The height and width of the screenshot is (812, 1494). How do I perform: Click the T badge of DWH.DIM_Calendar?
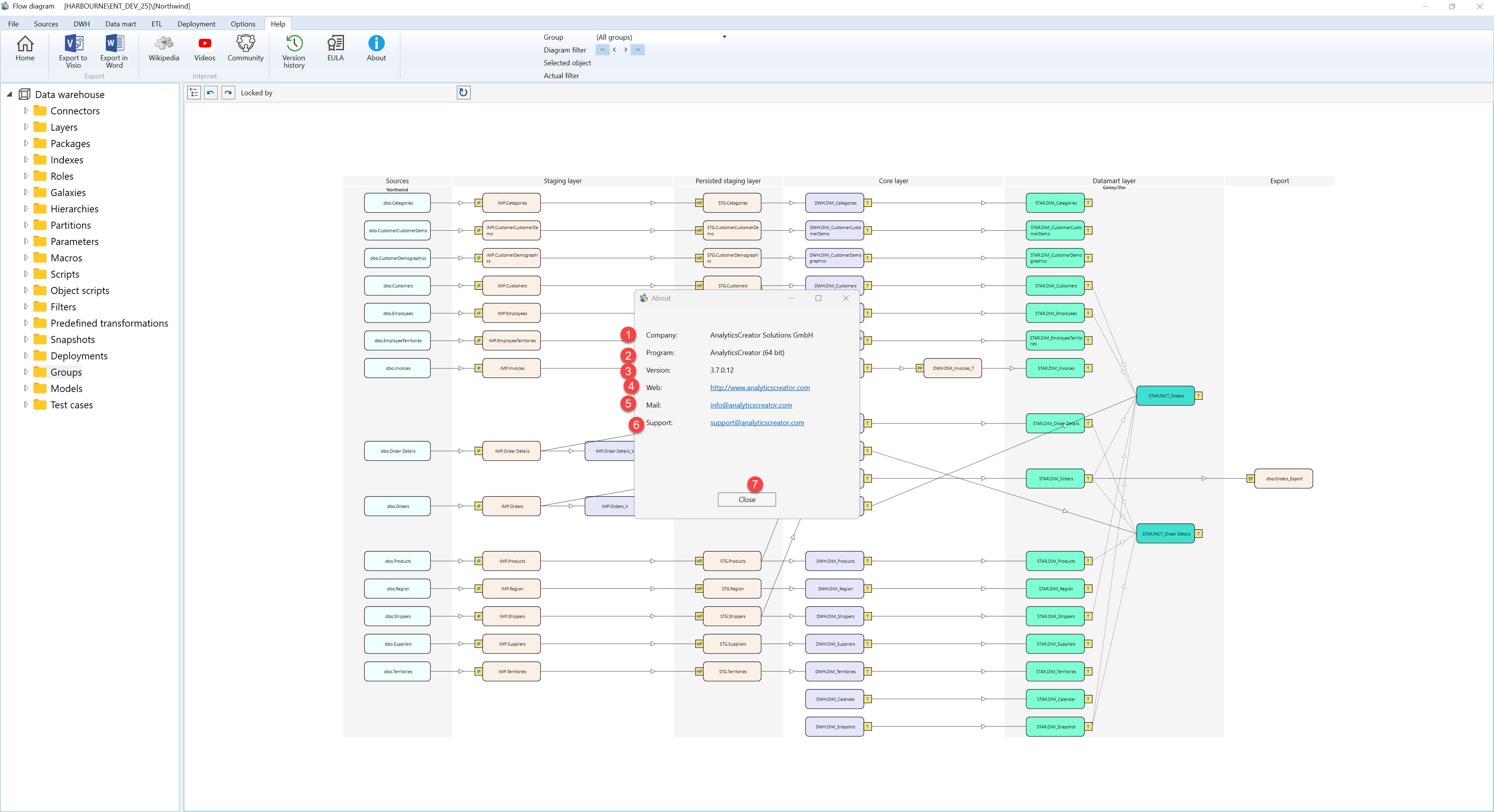click(868, 699)
